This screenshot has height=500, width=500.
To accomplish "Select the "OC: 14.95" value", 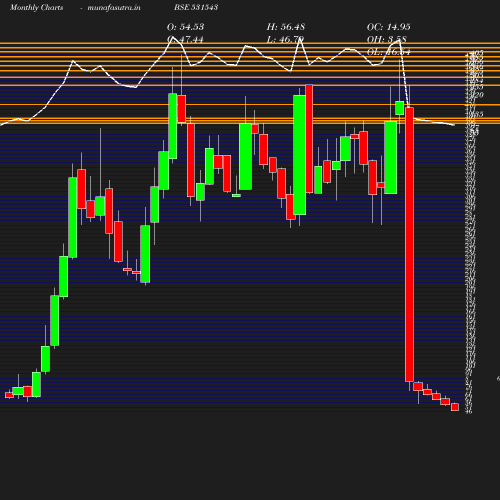I will (389, 27).
